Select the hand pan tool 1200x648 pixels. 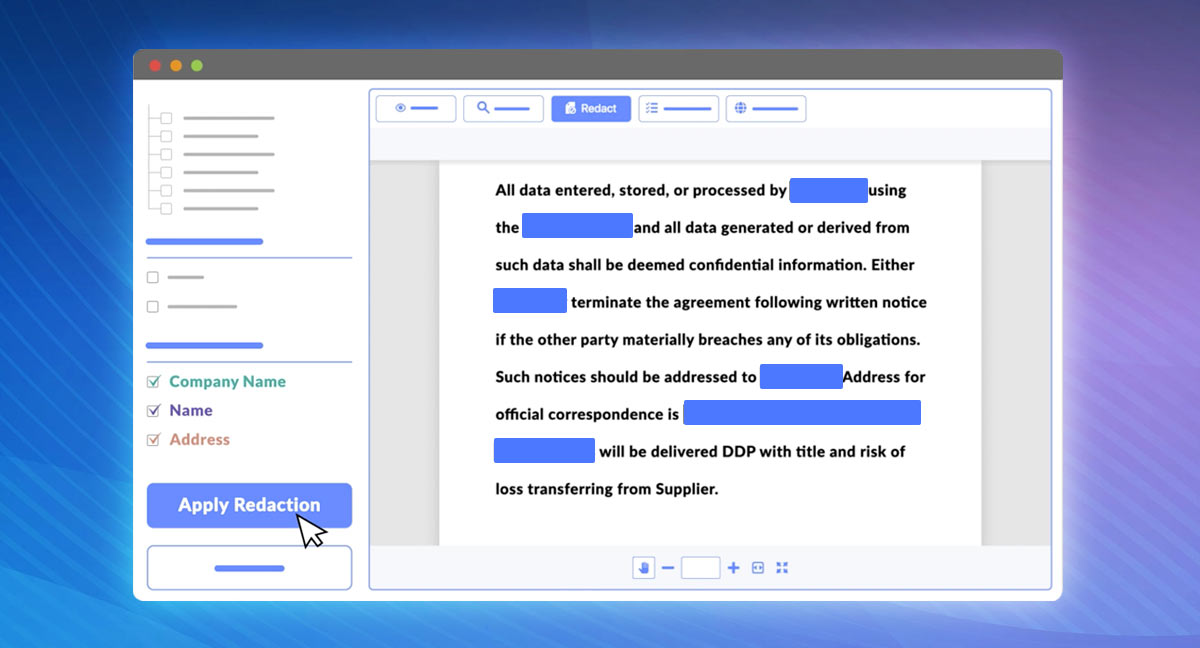tap(643, 567)
